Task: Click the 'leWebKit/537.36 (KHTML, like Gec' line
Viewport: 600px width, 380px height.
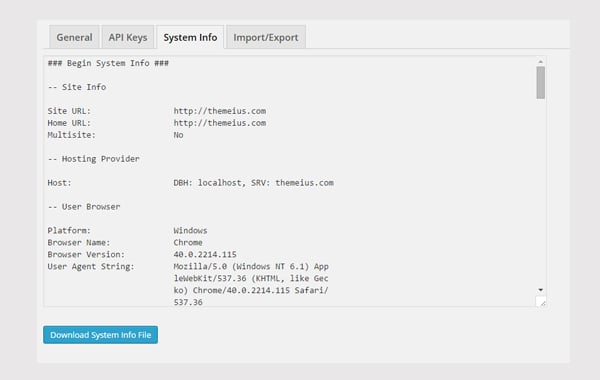Action: [x=251, y=279]
